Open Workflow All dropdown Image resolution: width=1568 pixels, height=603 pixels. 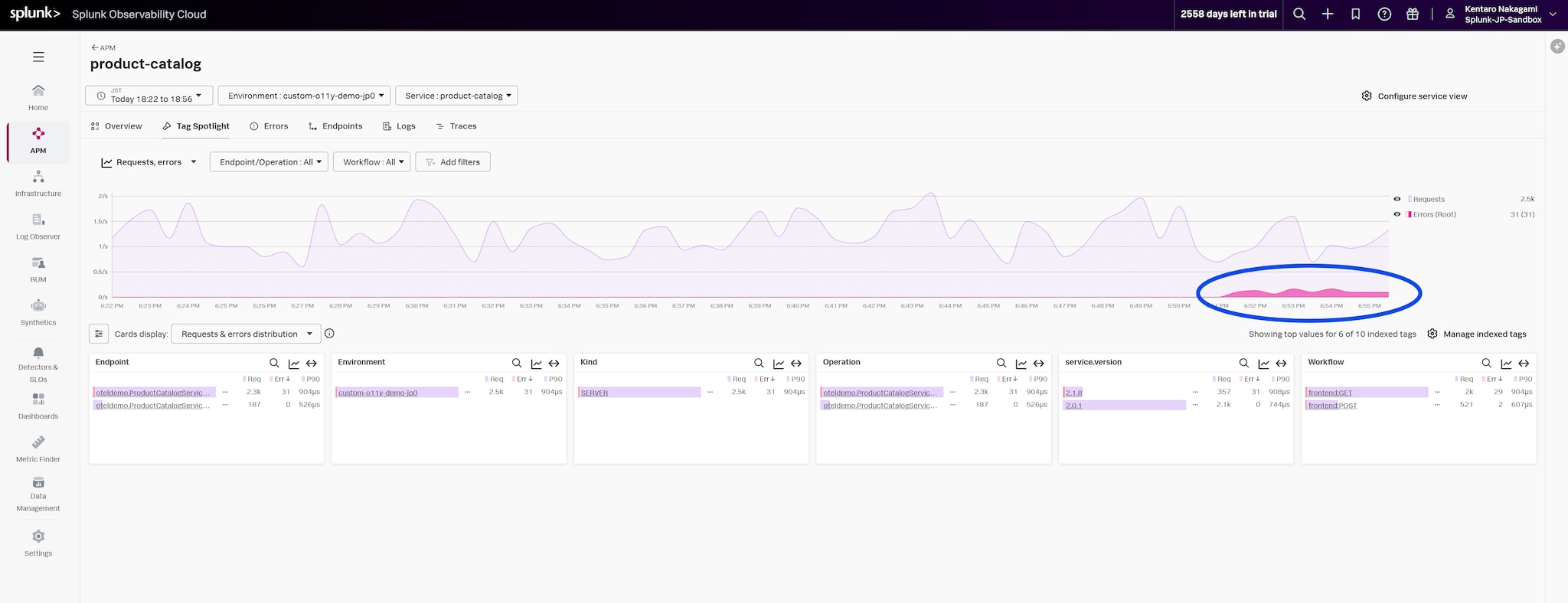coord(372,162)
